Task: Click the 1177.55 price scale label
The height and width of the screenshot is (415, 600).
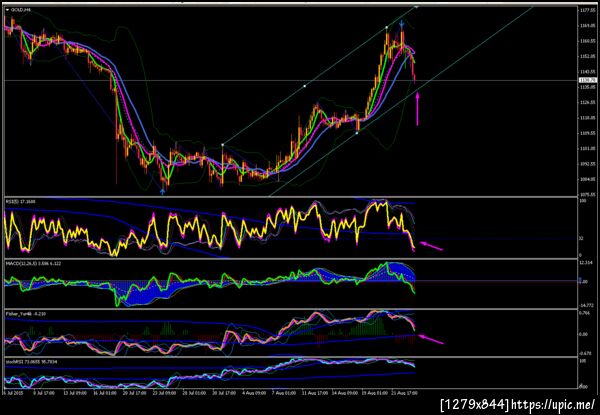Action: coord(588,10)
